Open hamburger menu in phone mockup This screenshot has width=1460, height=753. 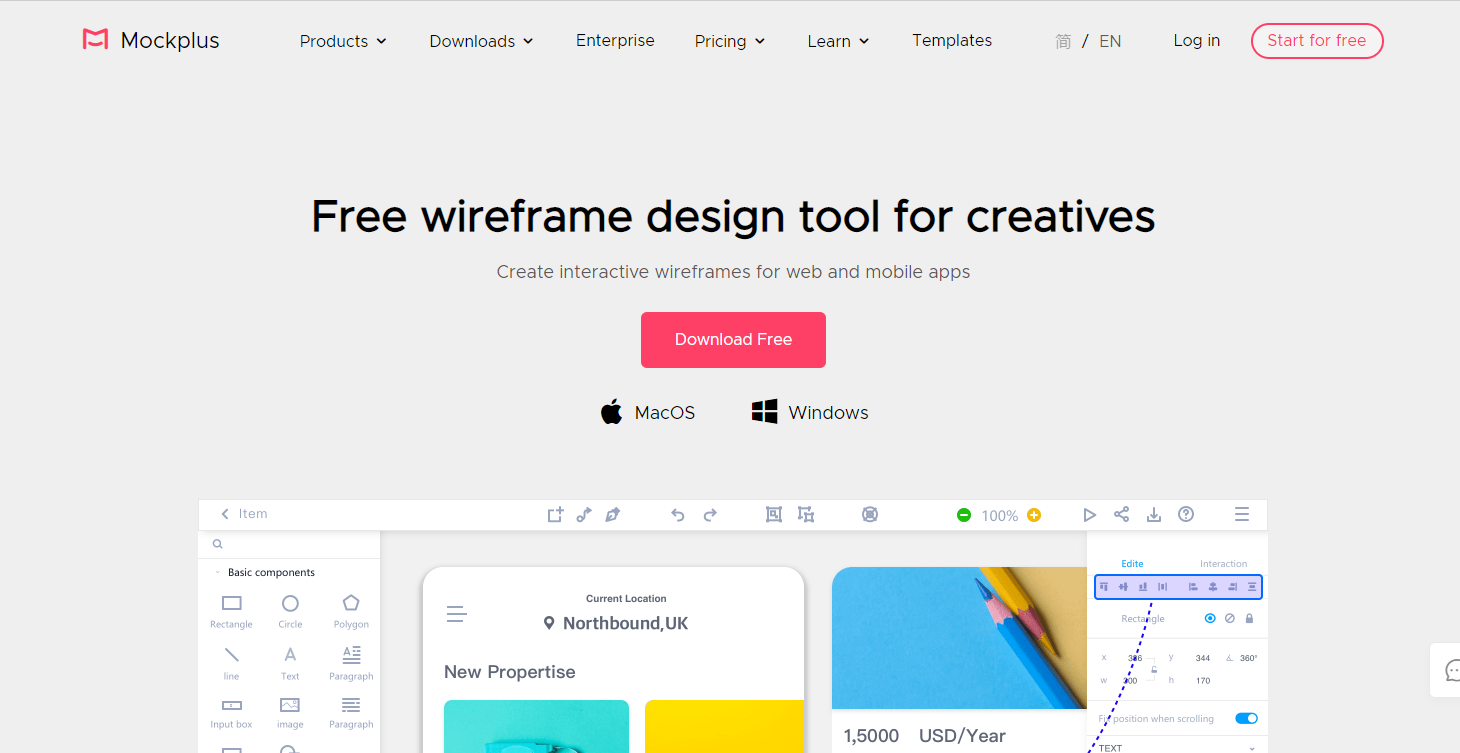457,614
